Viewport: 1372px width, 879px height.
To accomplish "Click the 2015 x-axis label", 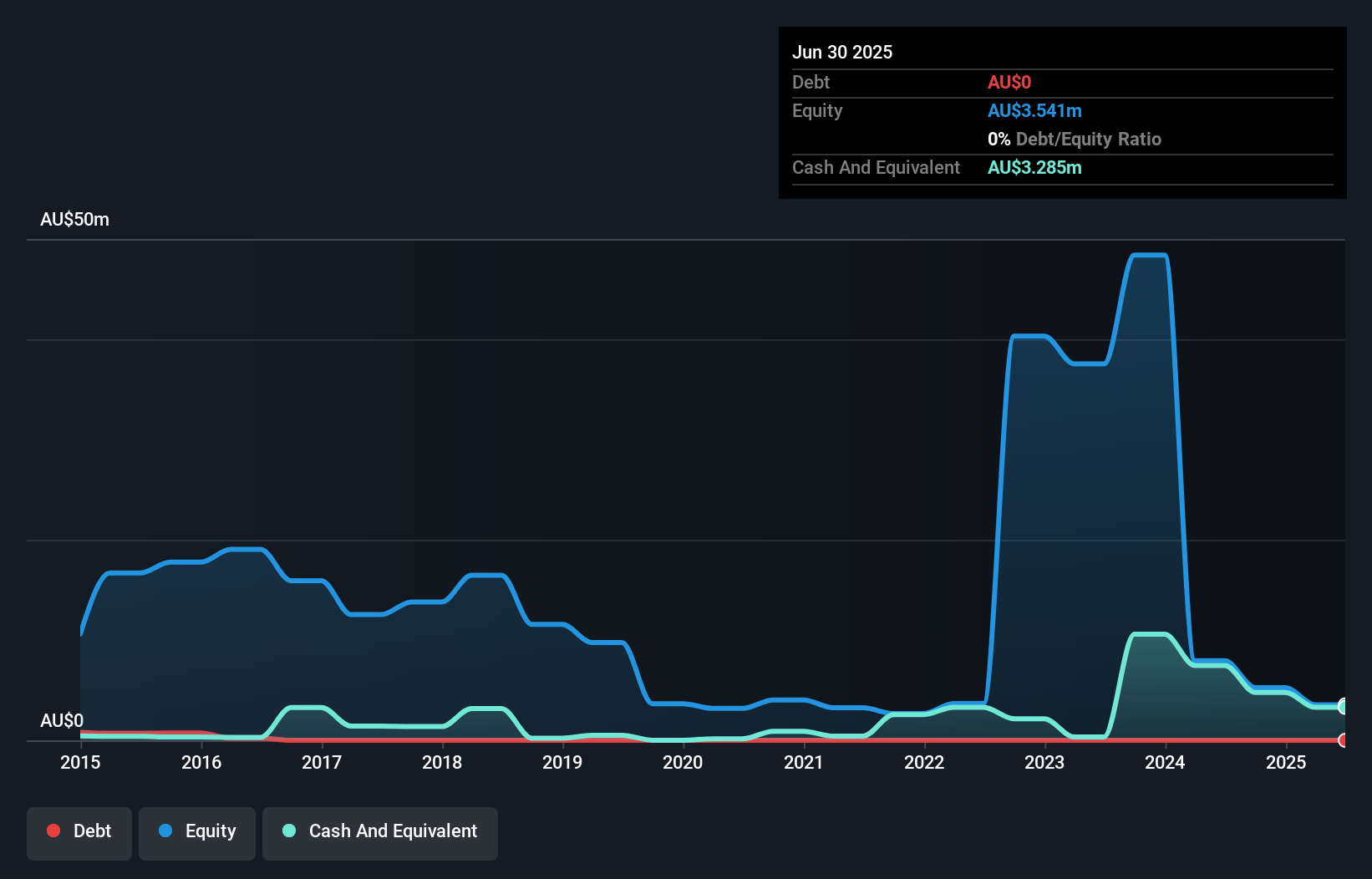I will click(x=80, y=762).
